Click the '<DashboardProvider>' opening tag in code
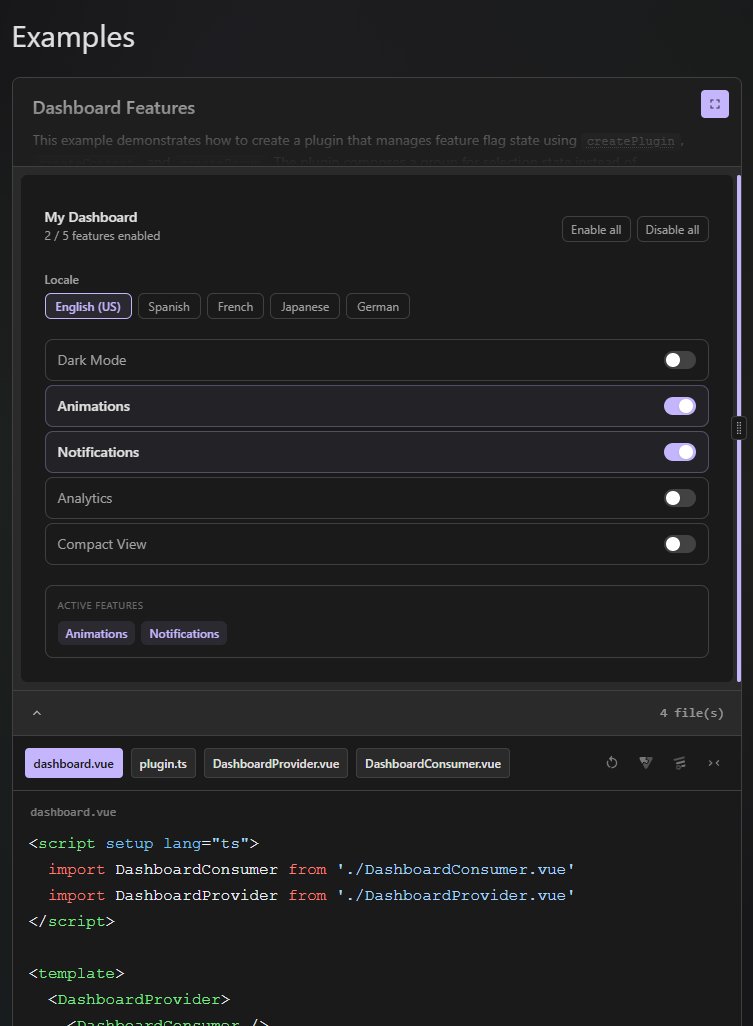This screenshot has width=753, height=1026. tap(139, 999)
